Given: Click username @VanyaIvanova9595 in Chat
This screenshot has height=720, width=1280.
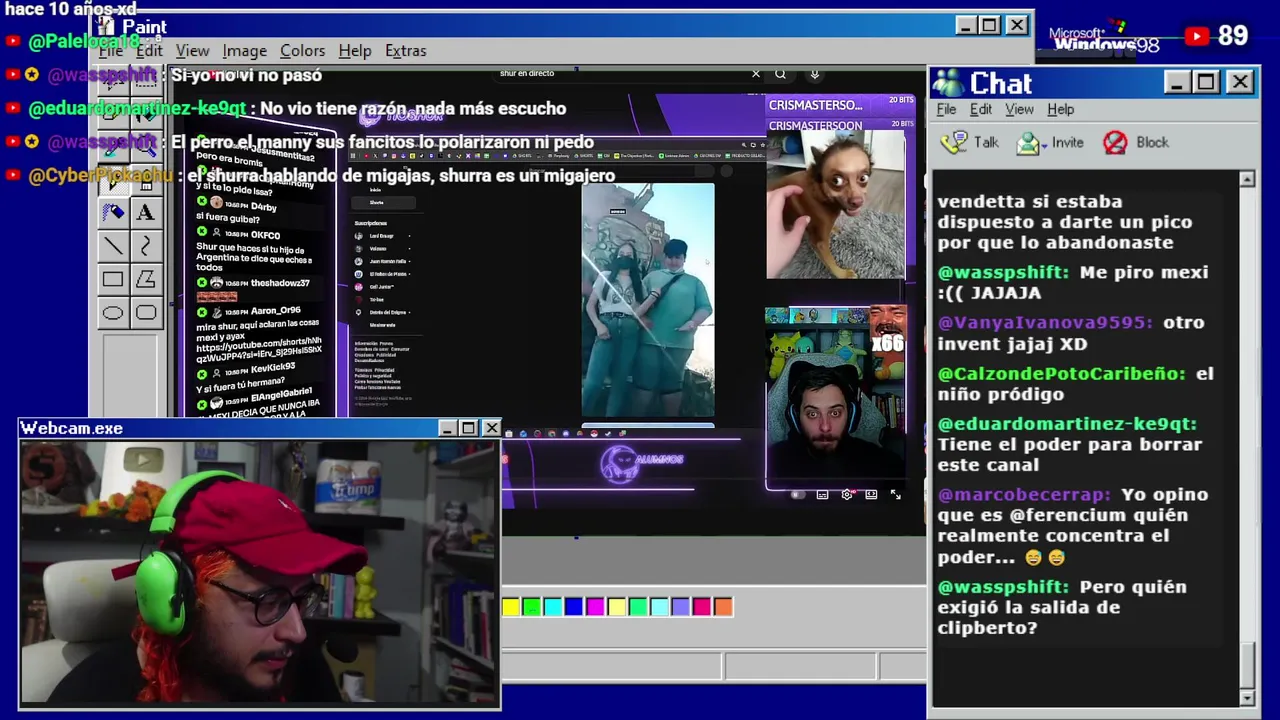Looking at the screenshot, I should click(1044, 323).
